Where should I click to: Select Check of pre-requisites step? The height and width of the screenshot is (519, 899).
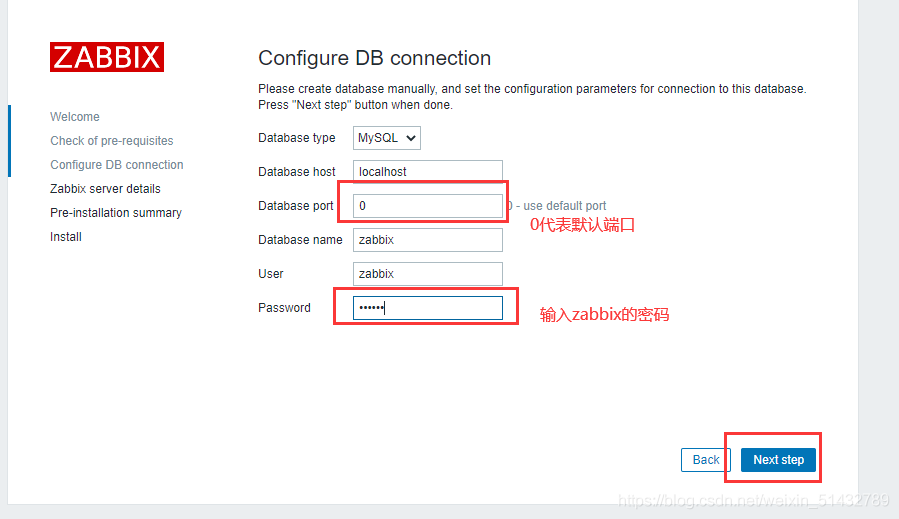click(x=112, y=141)
